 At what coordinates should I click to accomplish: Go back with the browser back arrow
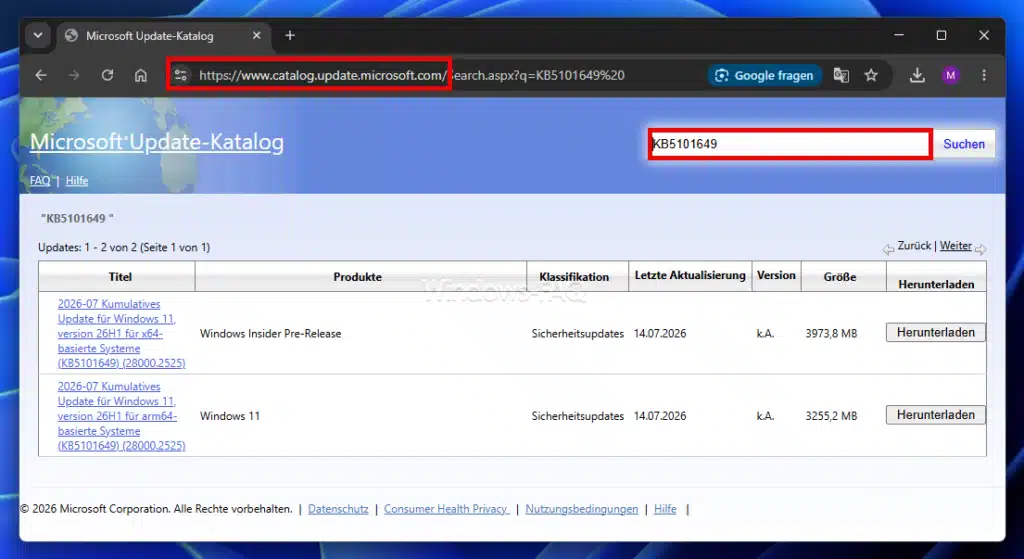[x=41, y=75]
